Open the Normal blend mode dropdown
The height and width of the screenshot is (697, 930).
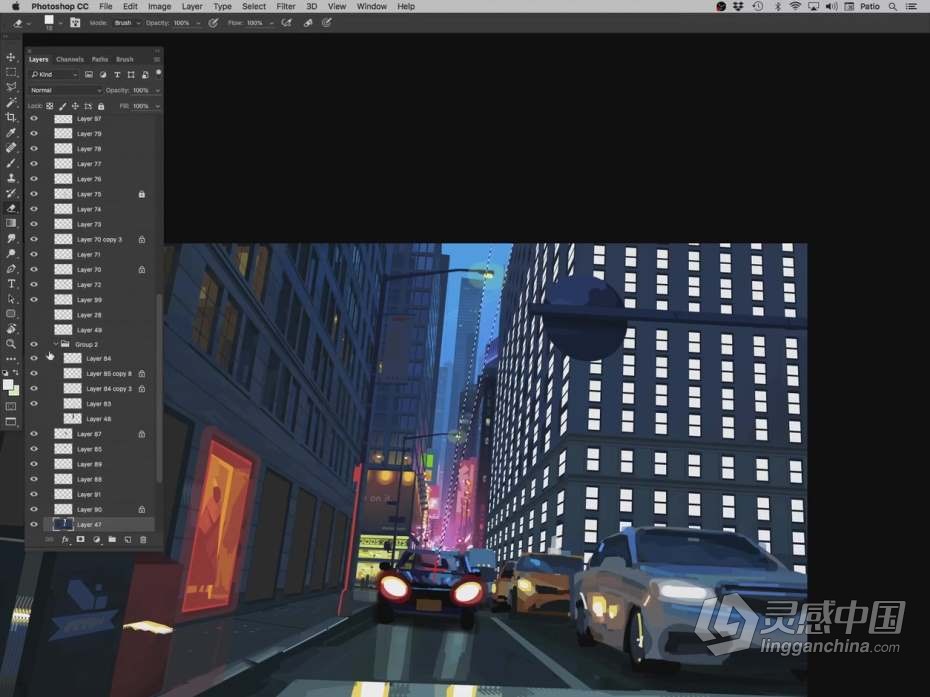click(x=65, y=90)
